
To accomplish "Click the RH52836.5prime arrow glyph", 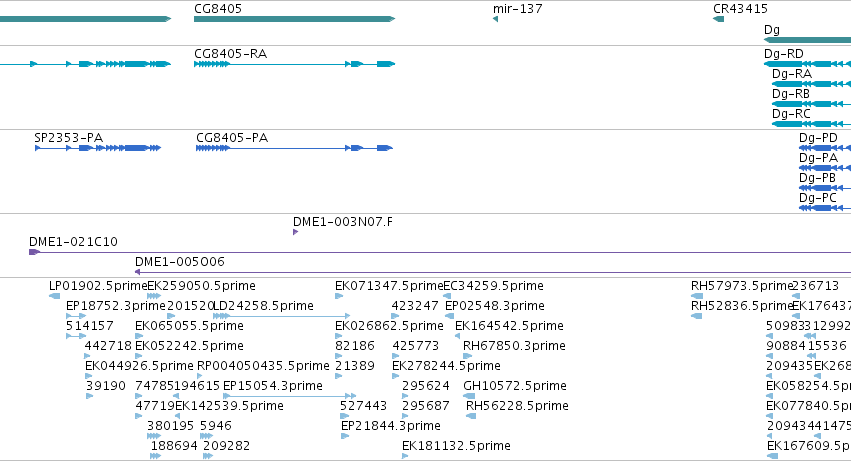I will (696, 316).
